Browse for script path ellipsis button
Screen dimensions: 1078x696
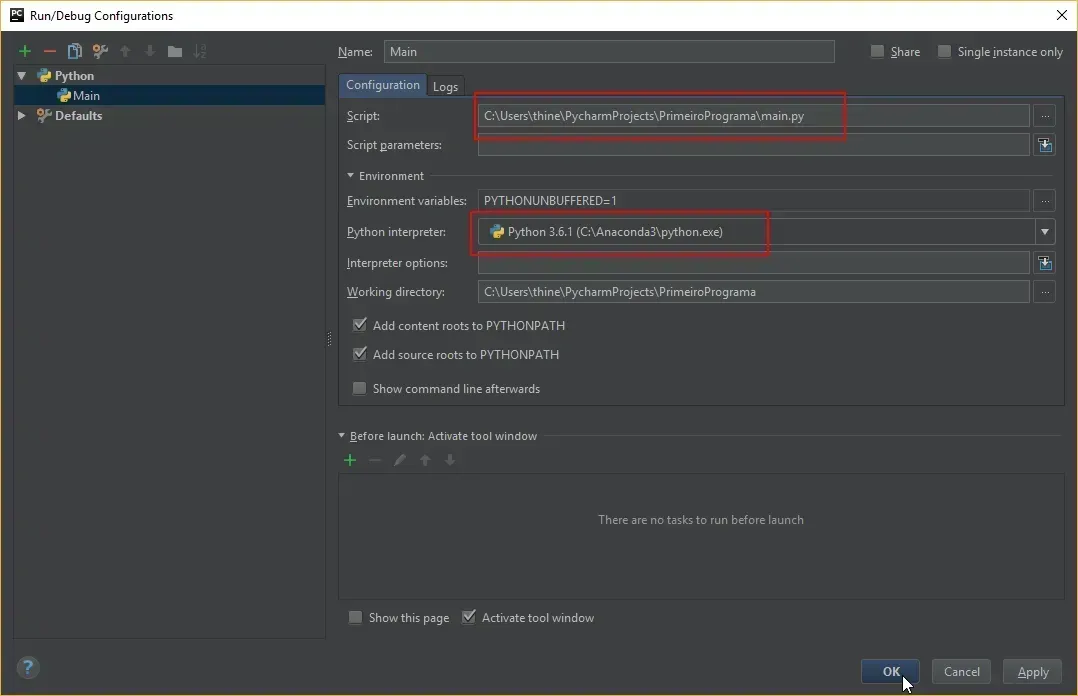coord(1045,116)
